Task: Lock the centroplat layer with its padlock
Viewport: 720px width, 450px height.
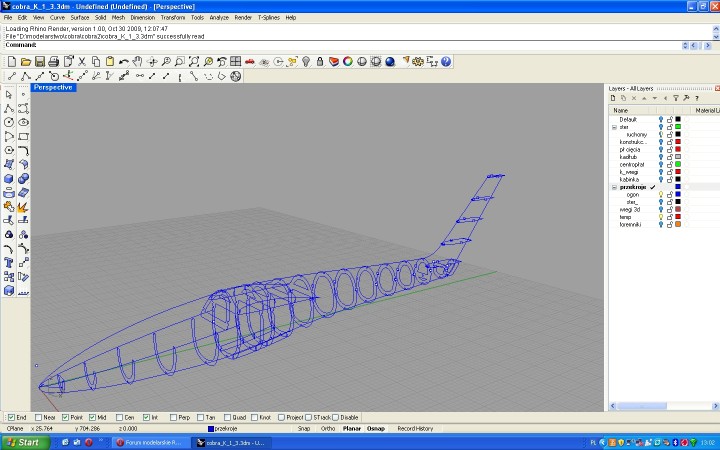Action: coord(670,164)
